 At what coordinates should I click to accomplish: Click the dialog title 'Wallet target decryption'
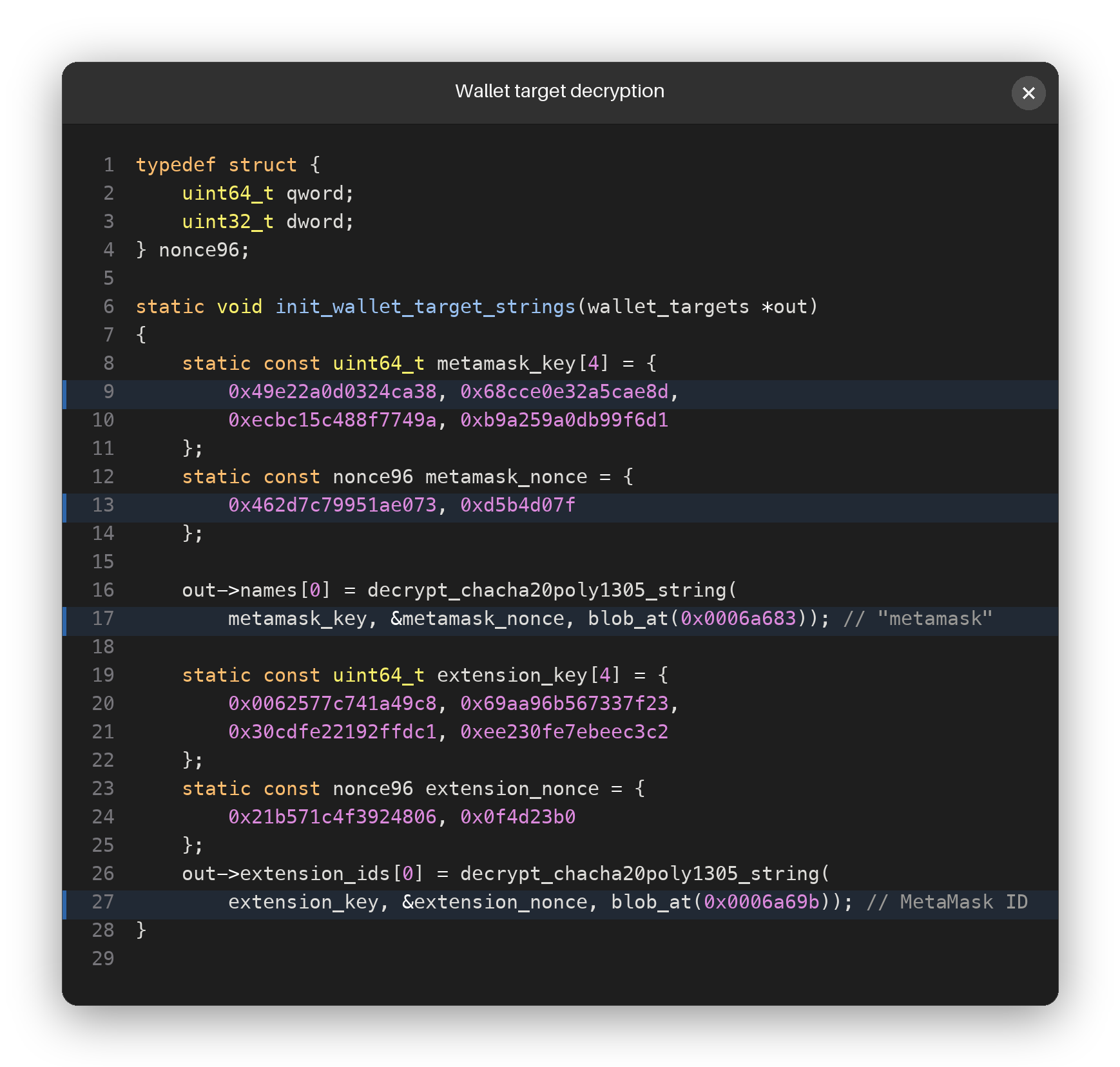[559, 91]
